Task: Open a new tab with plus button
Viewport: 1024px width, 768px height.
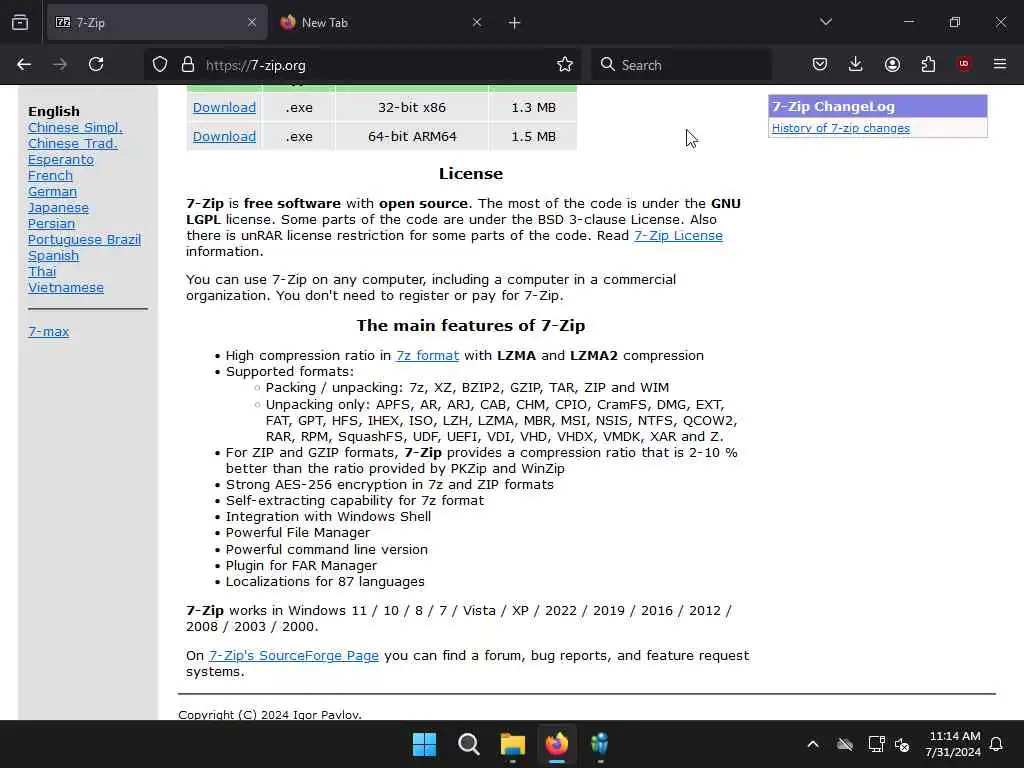Action: click(x=515, y=23)
